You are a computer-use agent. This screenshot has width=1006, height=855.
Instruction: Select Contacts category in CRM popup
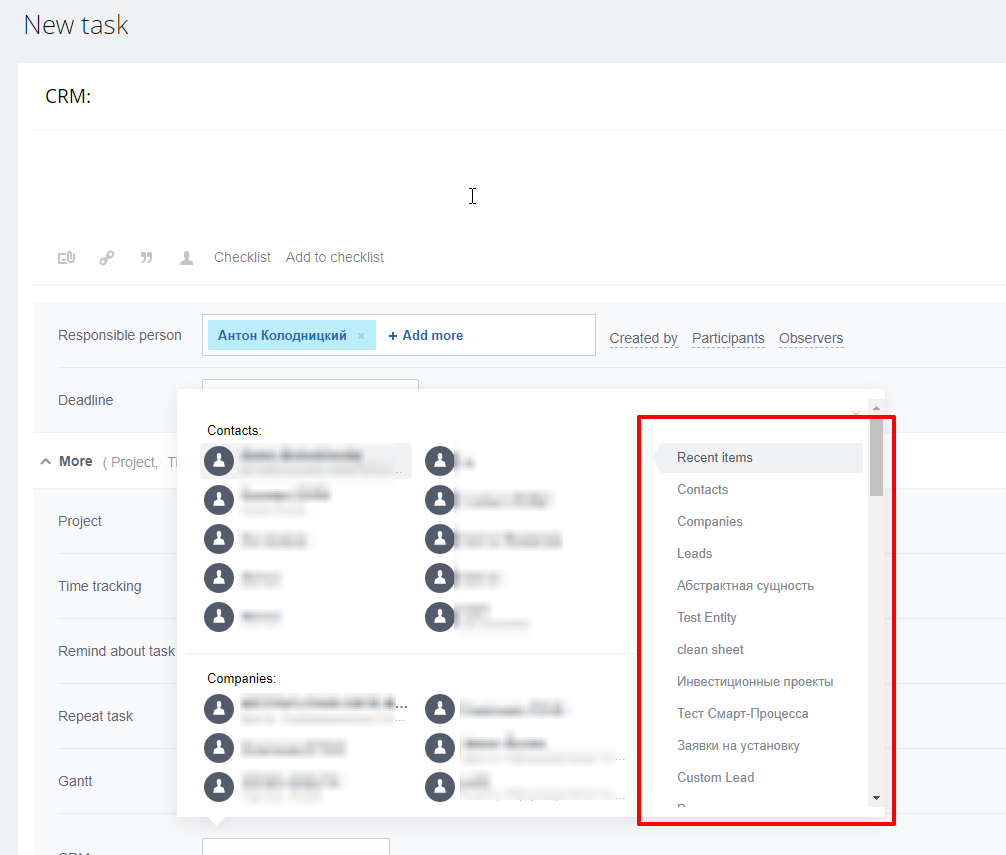[703, 489]
